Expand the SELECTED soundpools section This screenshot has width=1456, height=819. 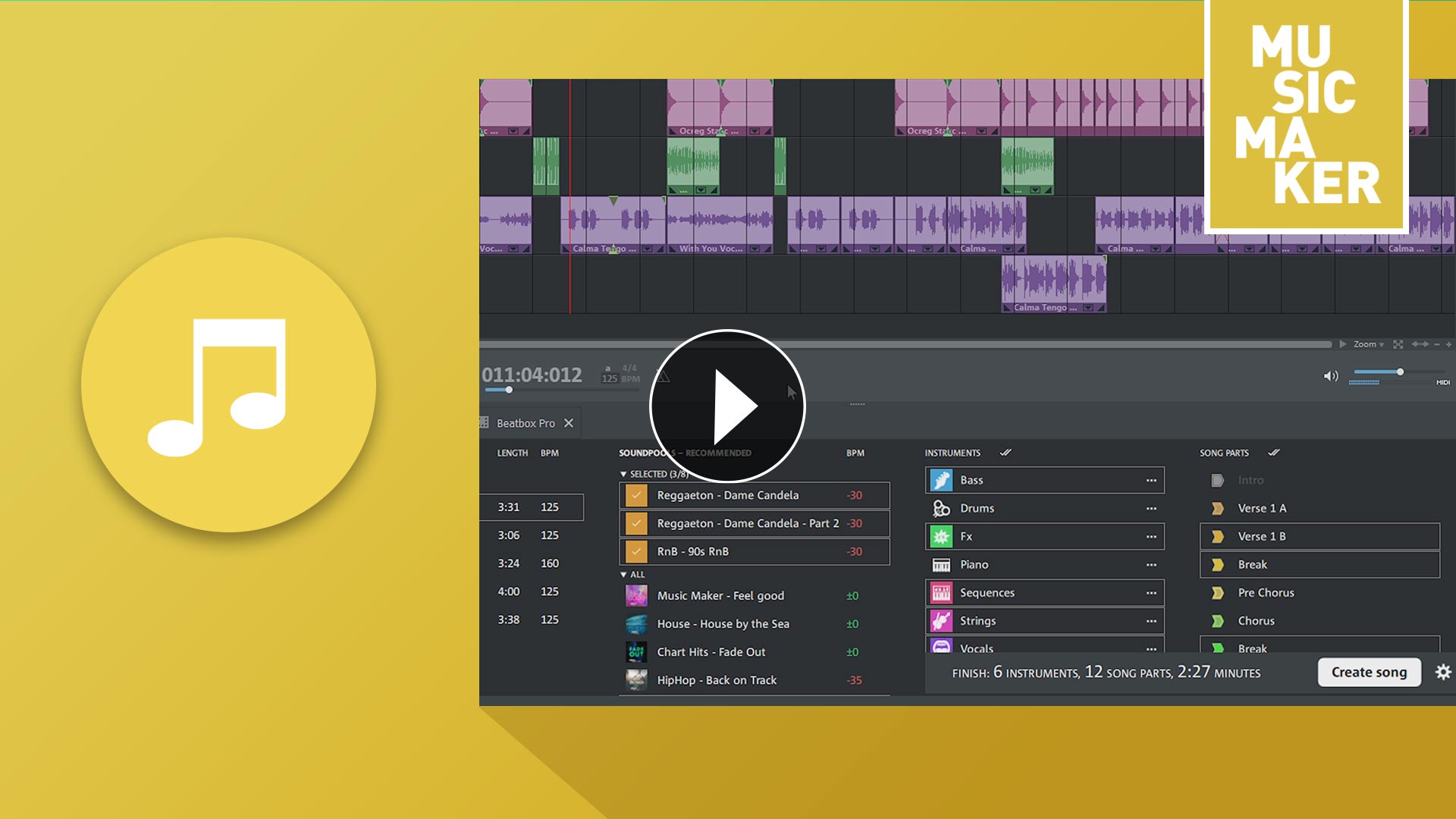622,472
